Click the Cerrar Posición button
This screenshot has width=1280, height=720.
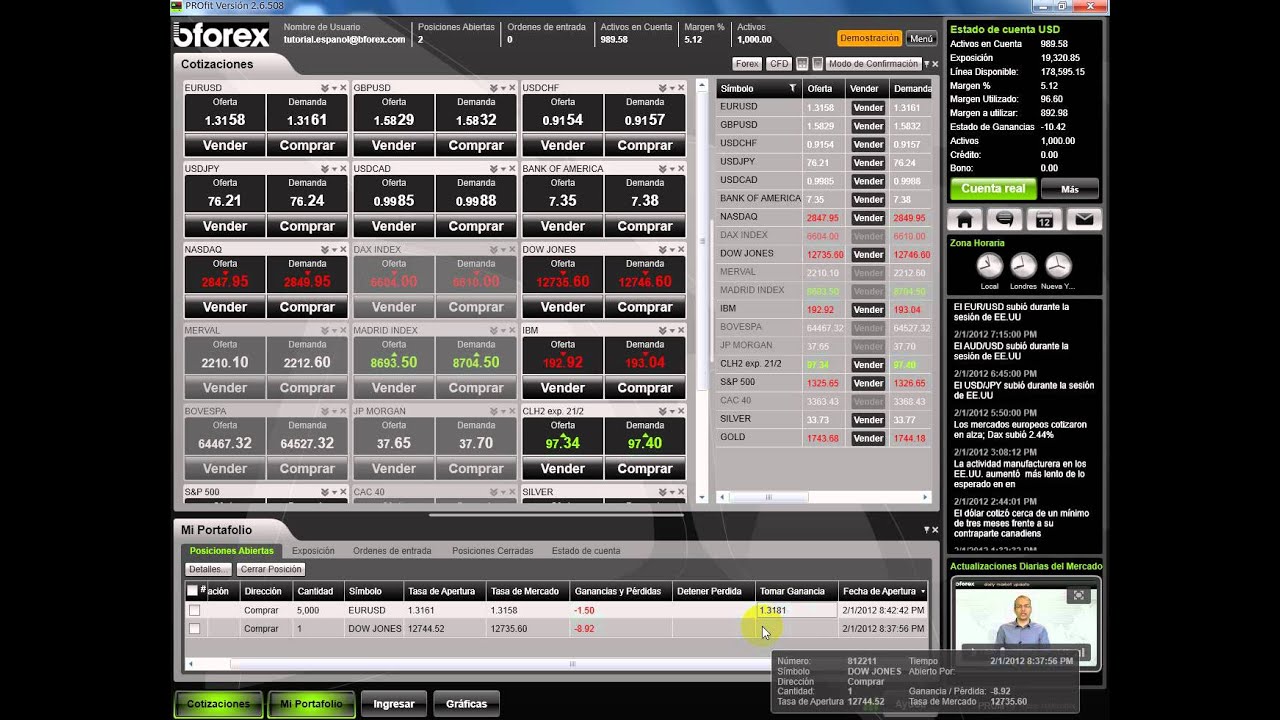271,569
